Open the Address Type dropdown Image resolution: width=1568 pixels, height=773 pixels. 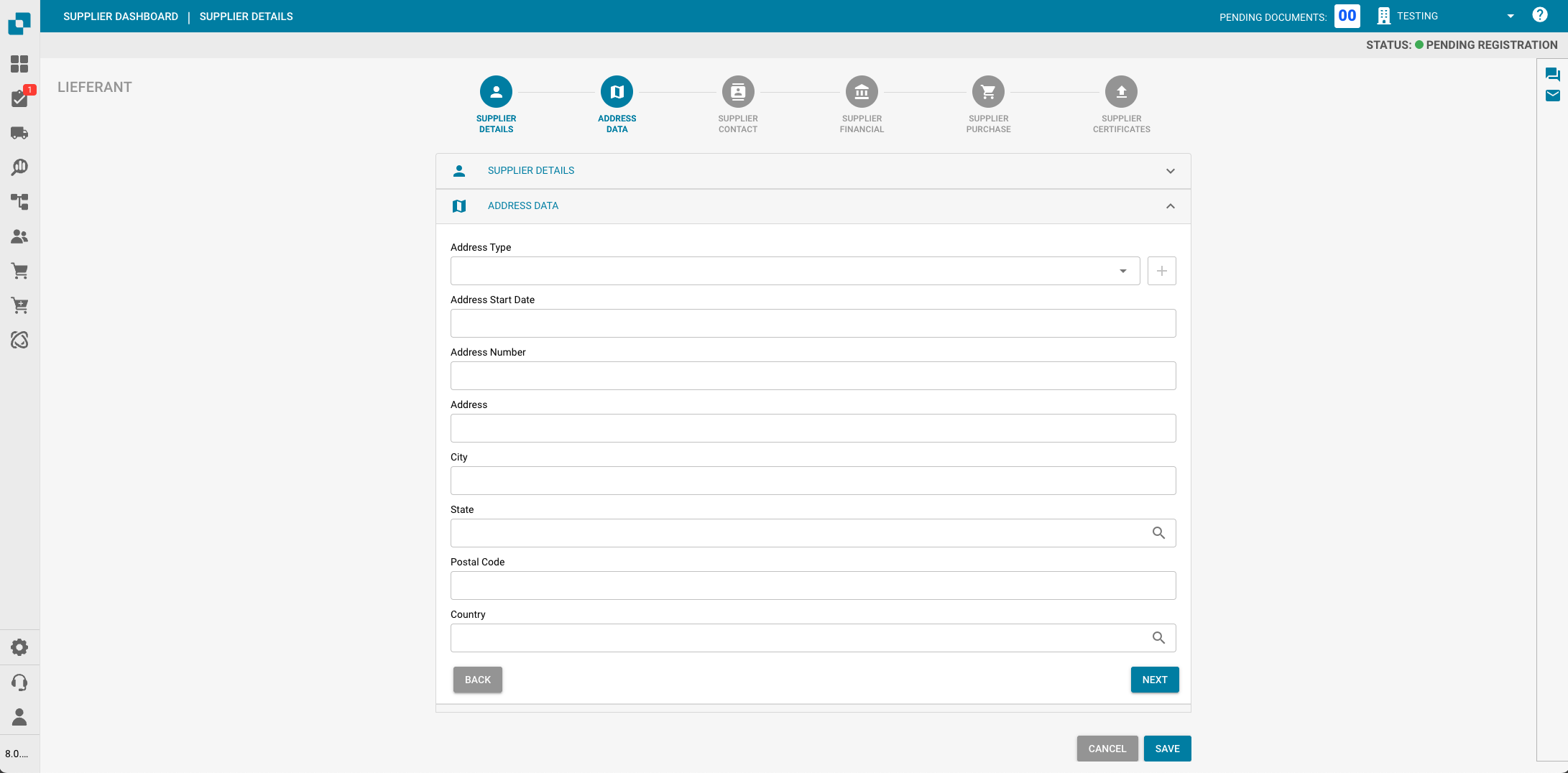pos(795,271)
